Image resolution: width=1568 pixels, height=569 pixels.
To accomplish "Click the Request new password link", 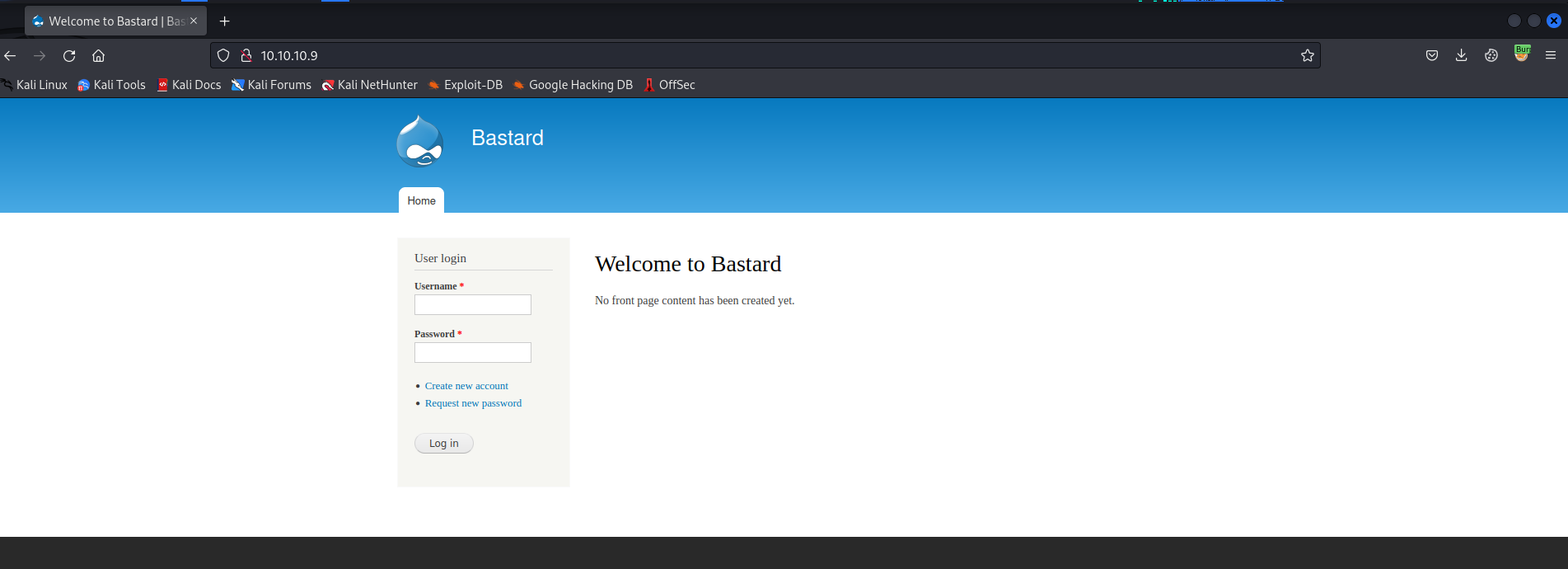I will click(x=473, y=403).
